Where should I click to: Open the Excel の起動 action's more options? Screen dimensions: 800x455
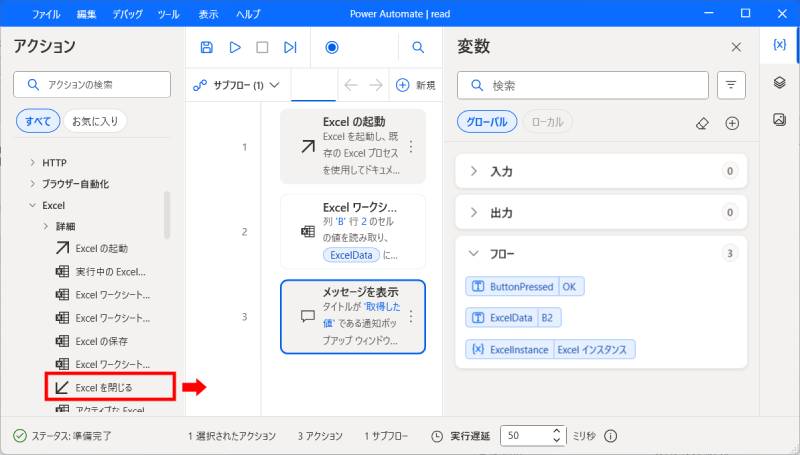tap(411, 147)
